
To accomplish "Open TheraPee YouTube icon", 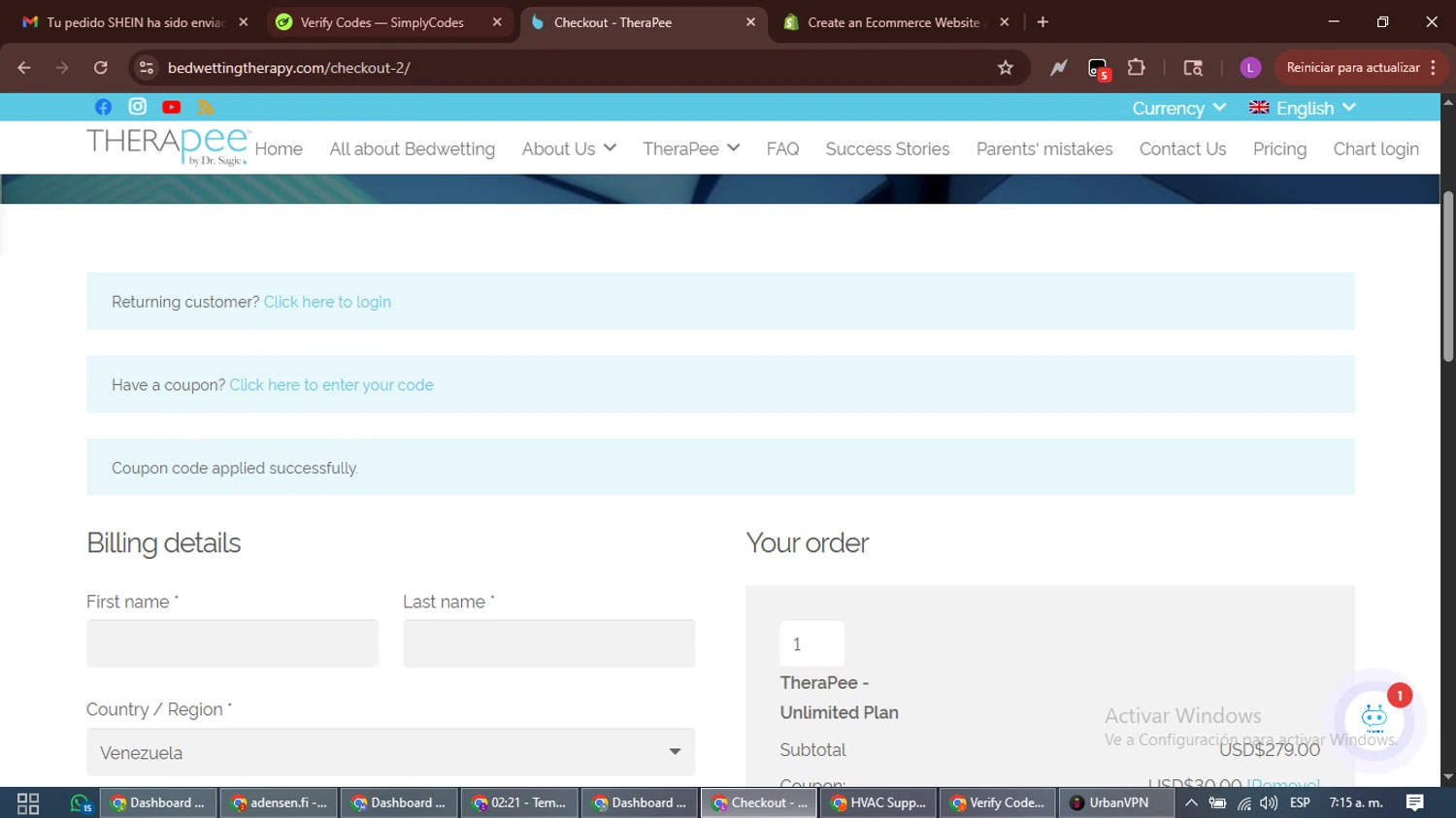I will click(172, 107).
